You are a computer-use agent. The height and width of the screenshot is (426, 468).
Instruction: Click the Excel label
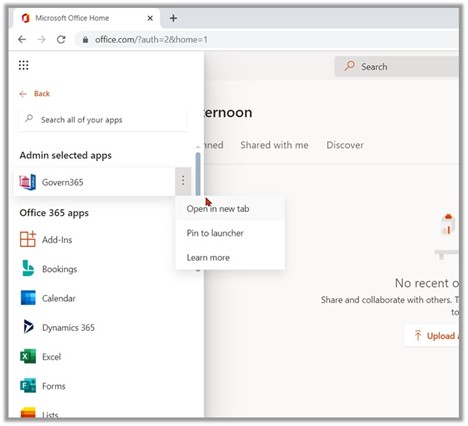point(51,357)
